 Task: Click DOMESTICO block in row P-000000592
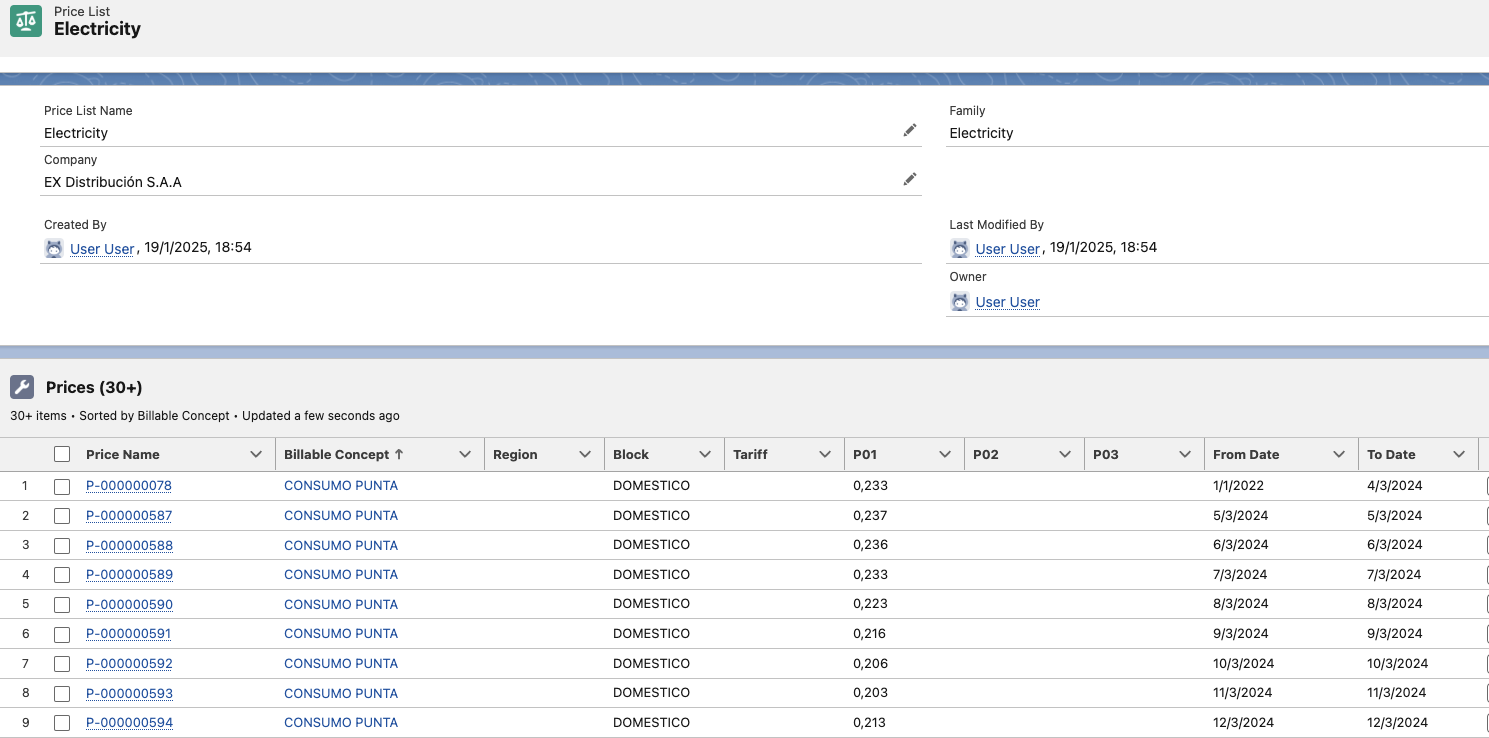pos(651,663)
